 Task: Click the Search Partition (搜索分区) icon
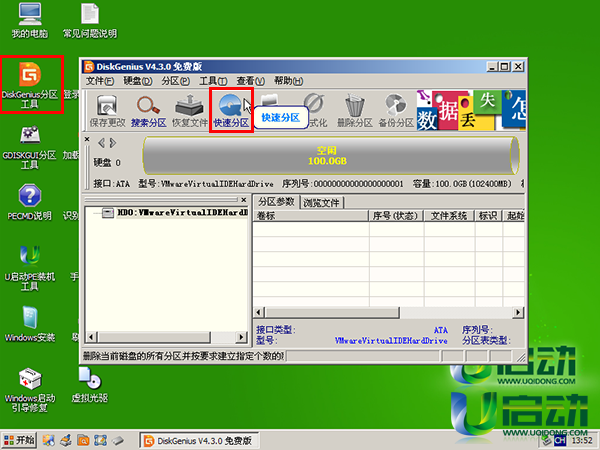148,111
